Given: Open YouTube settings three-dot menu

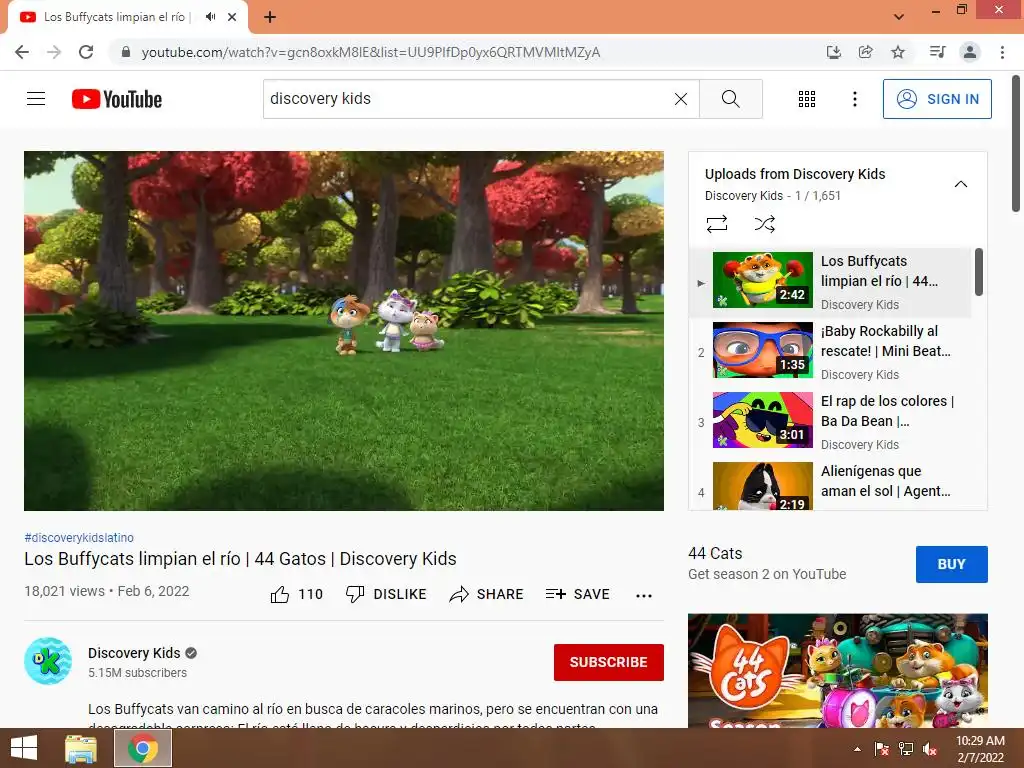Looking at the screenshot, I should (x=854, y=99).
